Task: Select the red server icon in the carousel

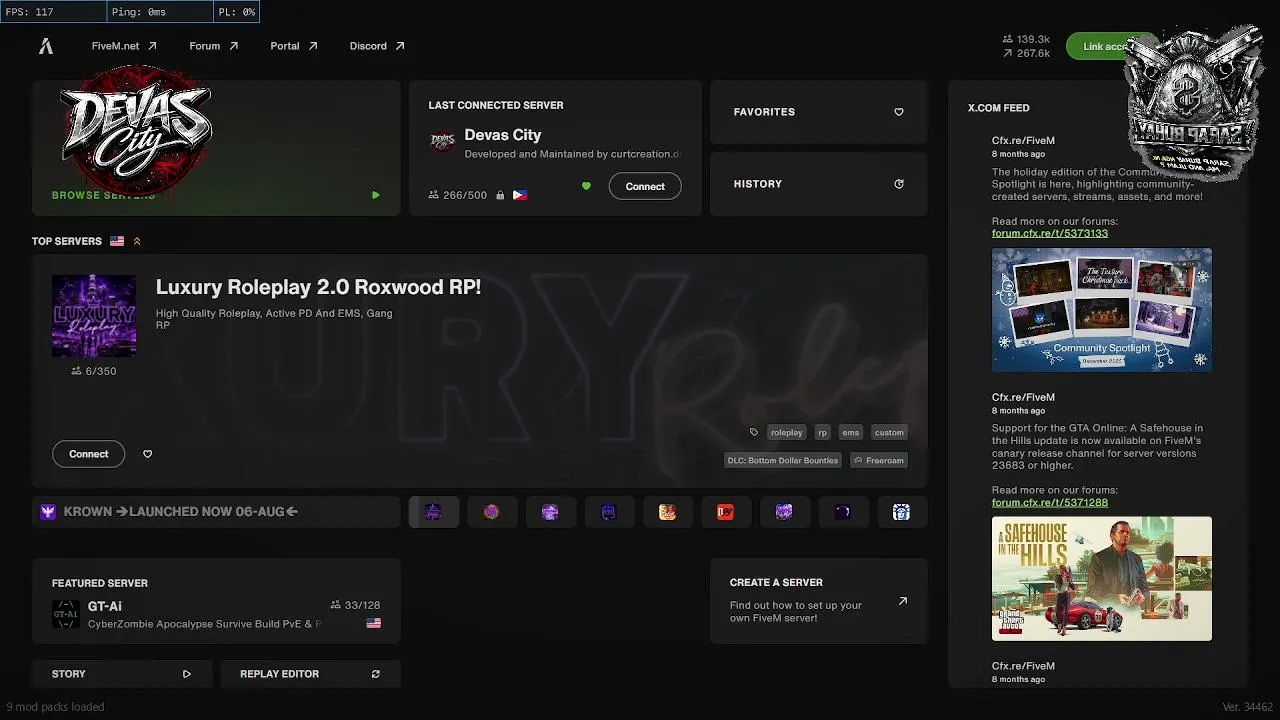Action: coord(726,512)
